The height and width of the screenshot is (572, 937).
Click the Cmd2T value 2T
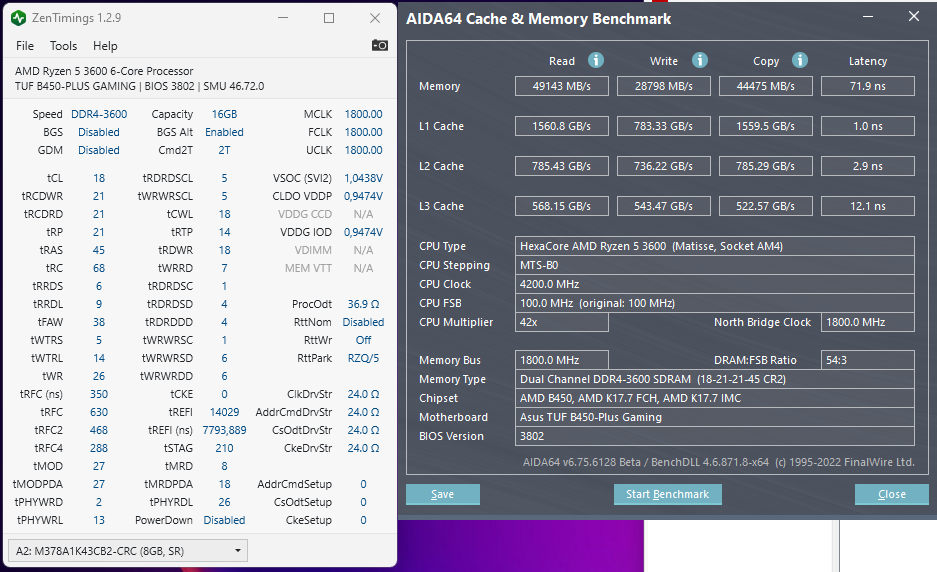click(x=224, y=150)
